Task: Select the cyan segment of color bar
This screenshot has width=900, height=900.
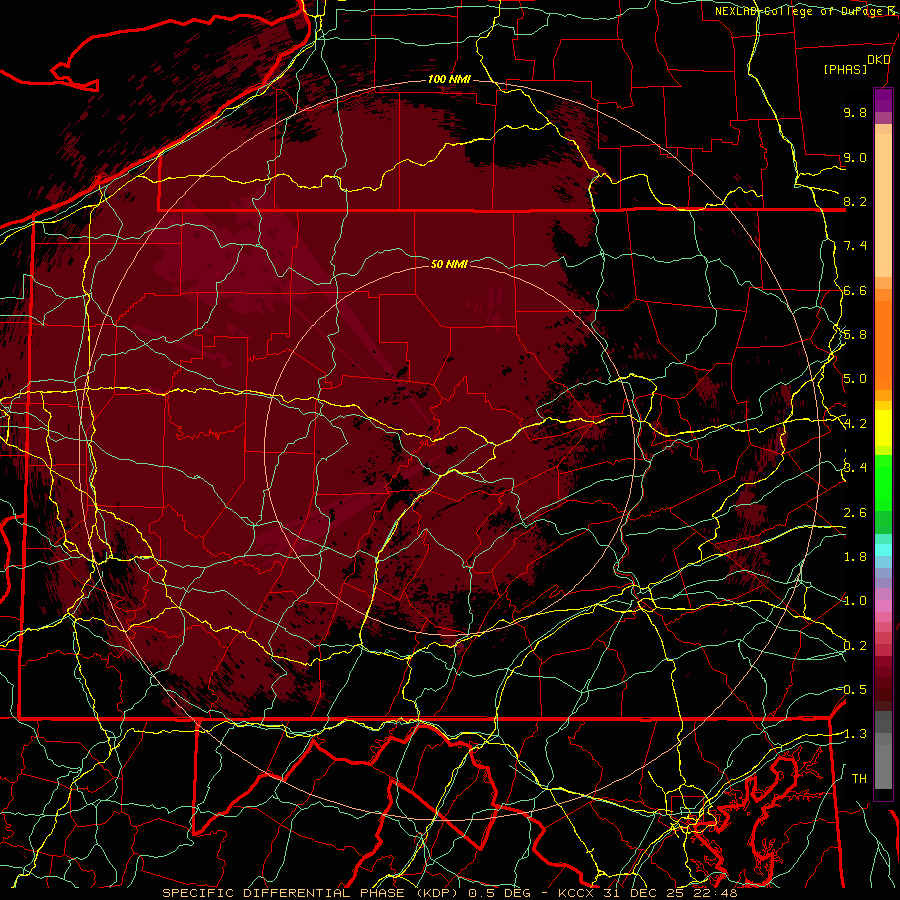Action: click(883, 549)
